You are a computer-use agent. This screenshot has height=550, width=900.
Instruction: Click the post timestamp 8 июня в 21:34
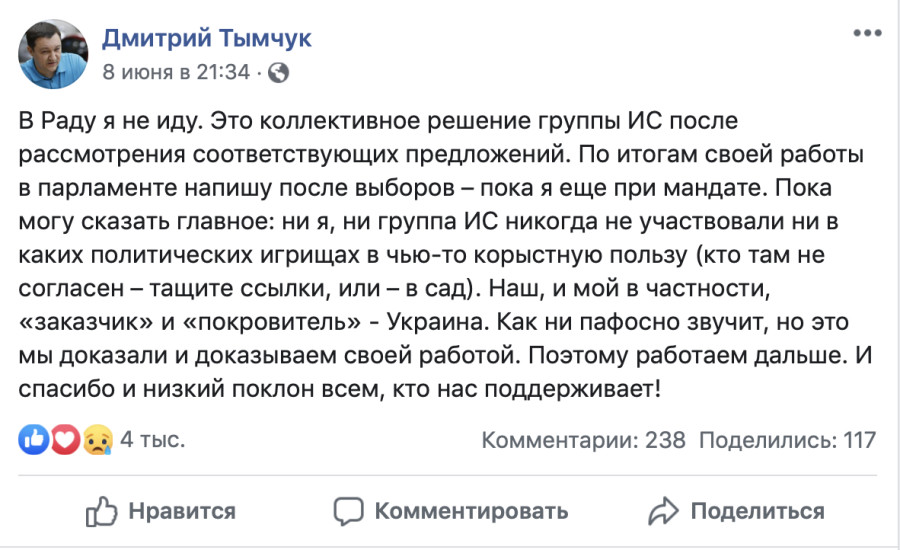[x=177, y=72]
